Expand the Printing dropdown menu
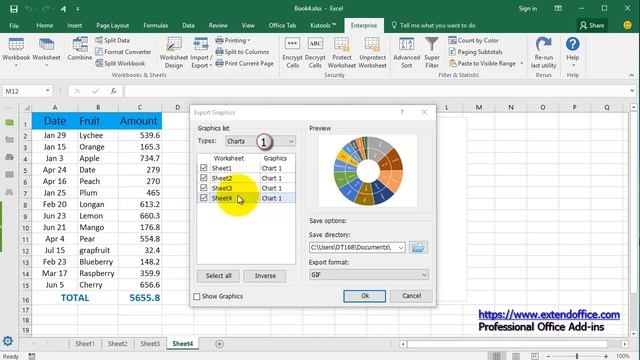Screen dimensions: 640x360 click(233, 40)
